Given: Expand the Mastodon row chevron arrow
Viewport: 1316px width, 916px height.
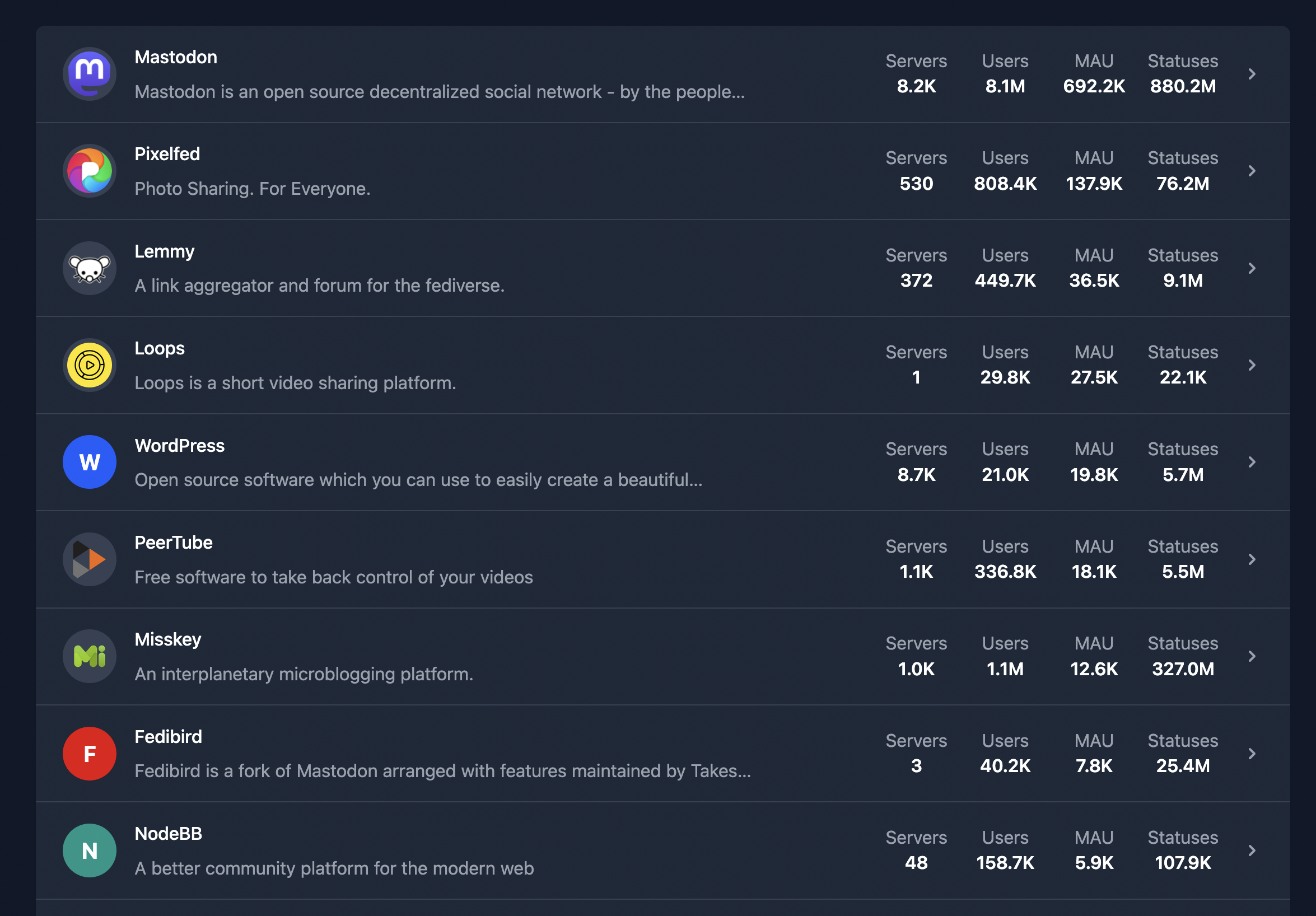Looking at the screenshot, I should pos(1252,74).
